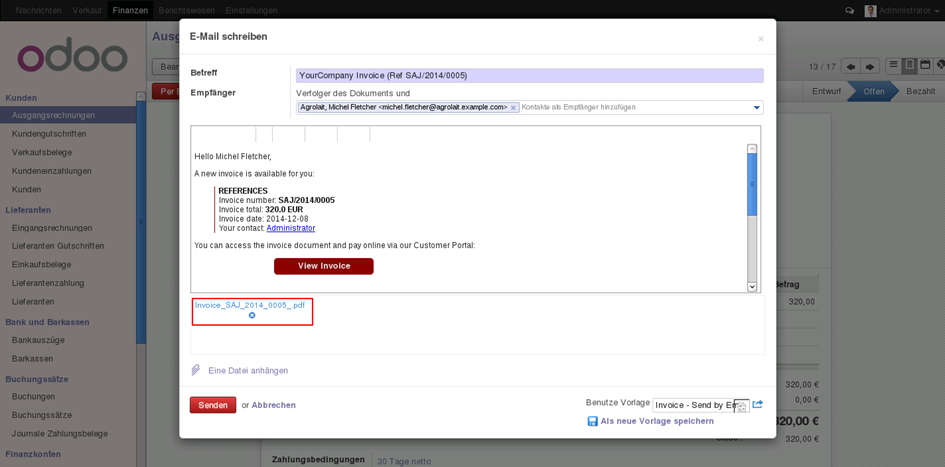Screen dimensions: 945x467
Task: Click the odoo logo
Action: click(x=72, y=57)
